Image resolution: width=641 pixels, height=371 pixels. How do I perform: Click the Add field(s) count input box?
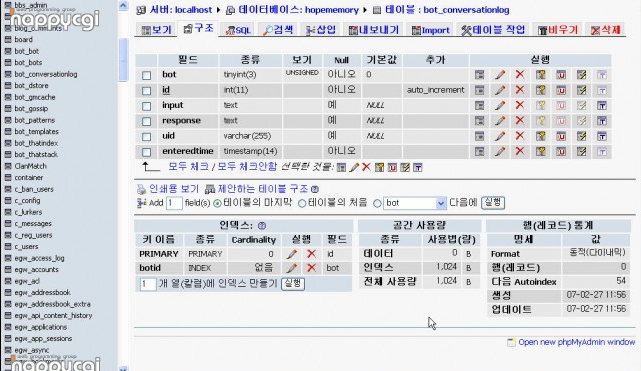click(x=174, y=203)
